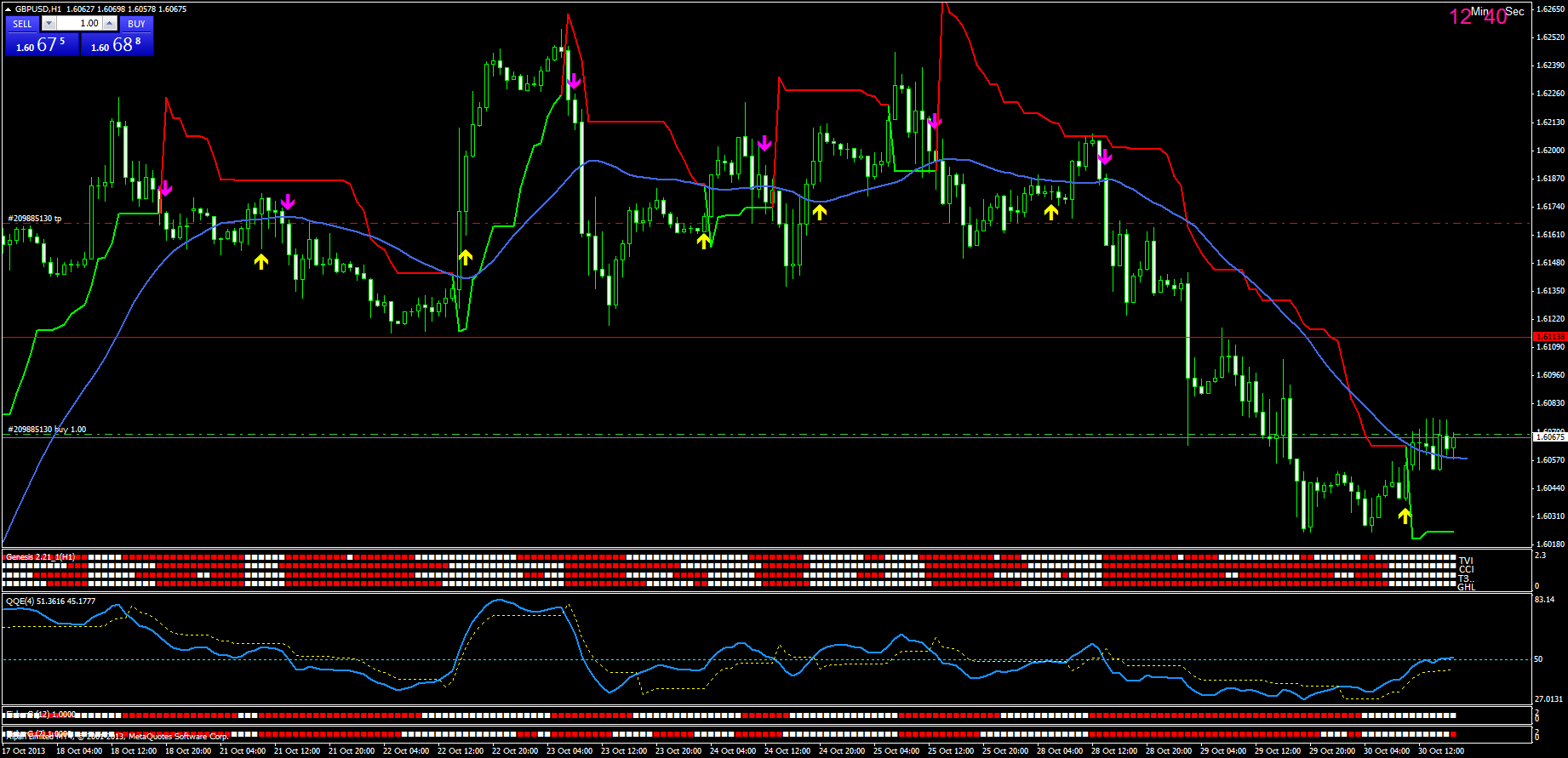Select the '#209885130 tp' take-profit label

tap(35, 219)
